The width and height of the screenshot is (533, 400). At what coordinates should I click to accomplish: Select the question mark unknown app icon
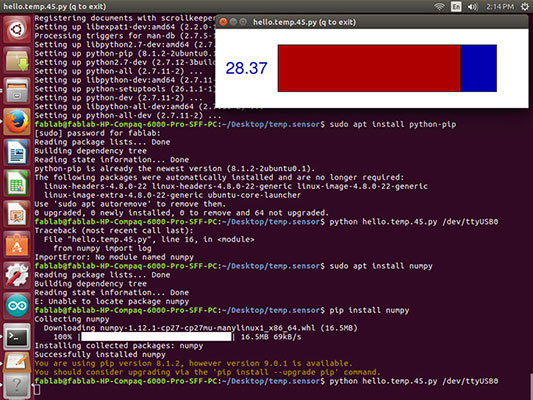pyautogui.click(x=17, y=386)
